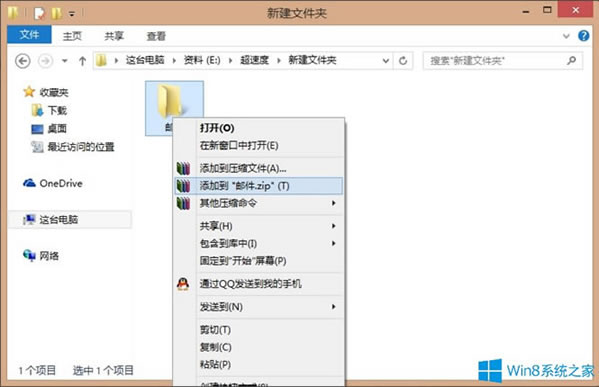Open the 共享(H) submenu

click(259, 226)
